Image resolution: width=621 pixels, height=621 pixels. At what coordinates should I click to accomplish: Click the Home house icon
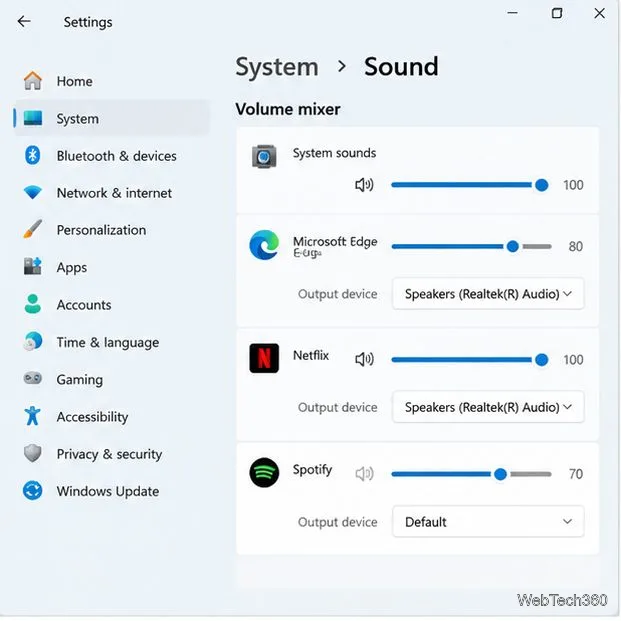[32, 81]
